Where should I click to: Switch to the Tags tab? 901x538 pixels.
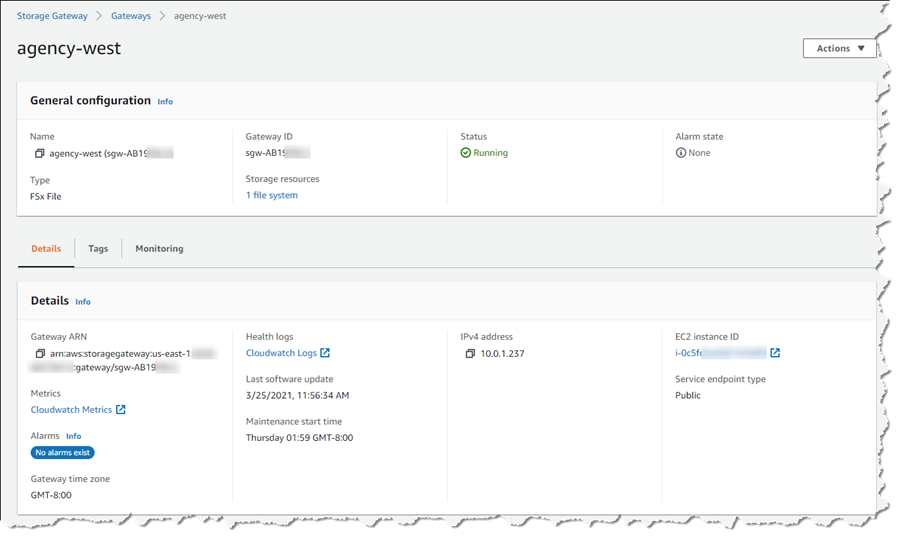(x=98, y=249)
